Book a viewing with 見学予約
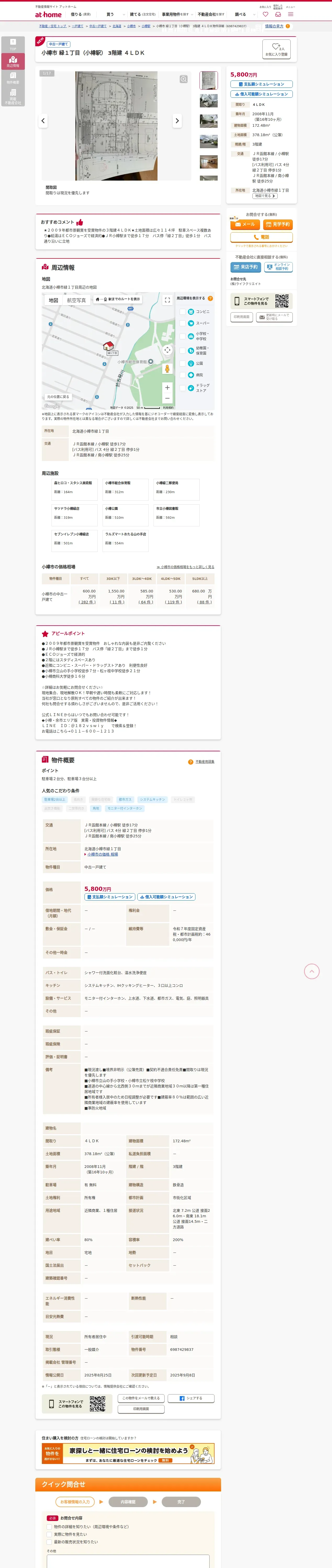This screenshot has width=332, height=1568. (x=278, y=224)
